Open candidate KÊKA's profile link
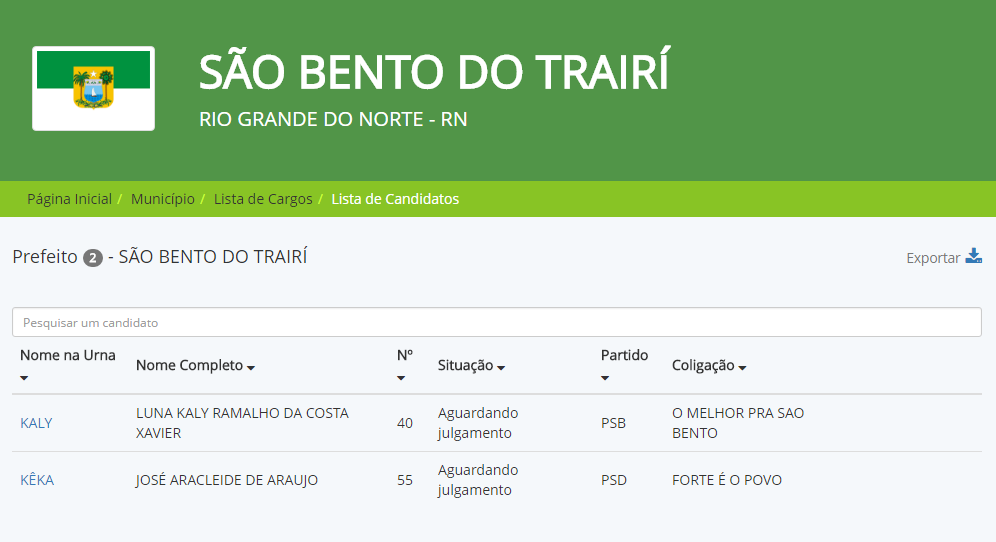This screenshot has width=996, height=542. (x=37, y=480)
